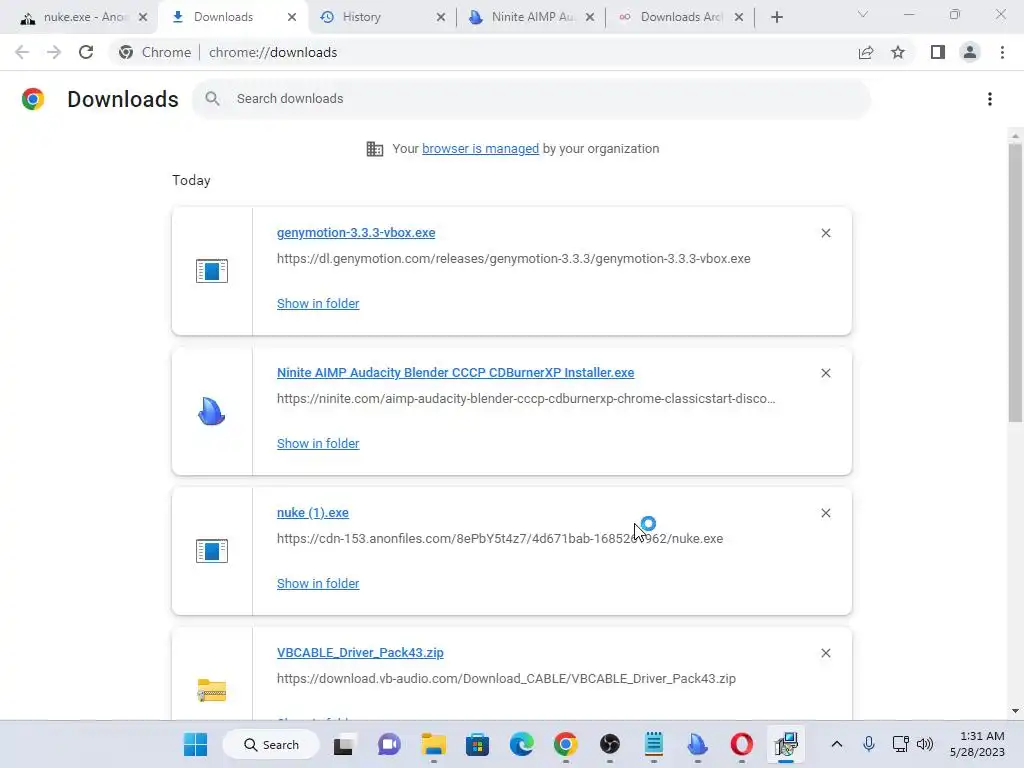
Task: Open the tab search chevron
Action: click(x=863, y=14)
